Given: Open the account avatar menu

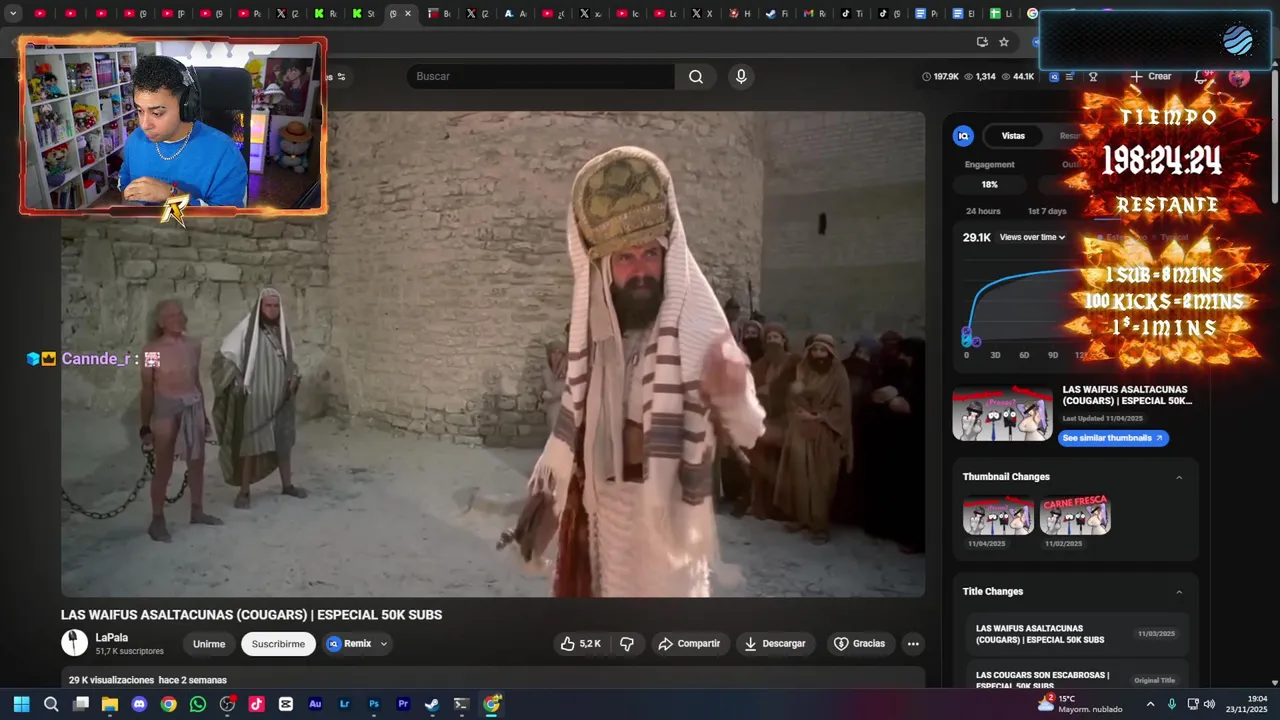Looking at the screenshot, I should coord(1239,77).
